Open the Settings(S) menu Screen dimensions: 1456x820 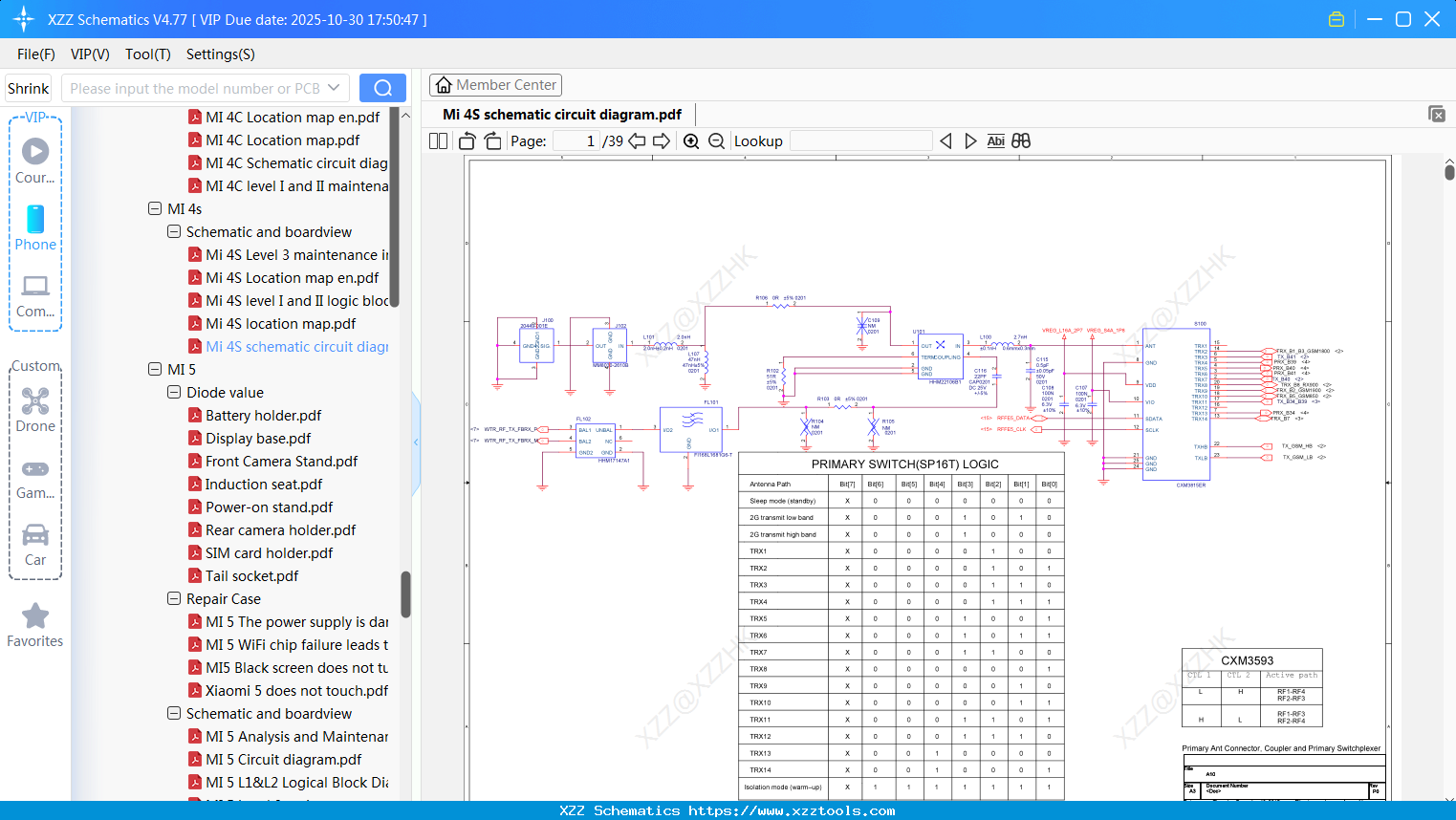click(x=219, y=54)
